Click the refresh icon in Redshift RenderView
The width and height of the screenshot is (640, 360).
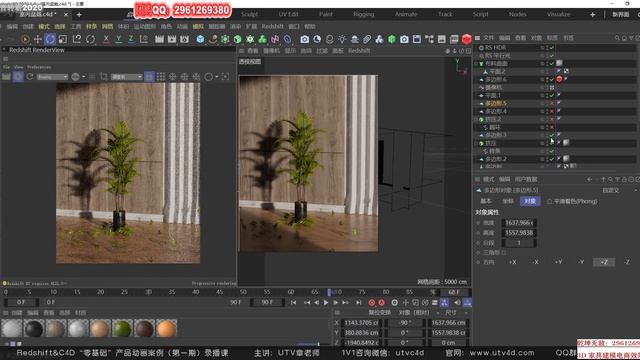pos(29,77)
